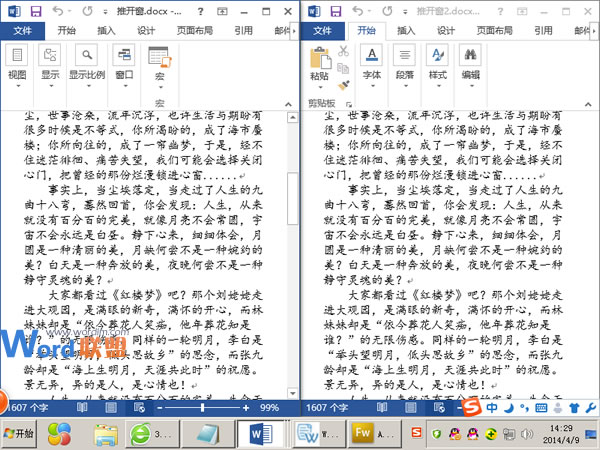Viewport: 600px width, 450px height.
Task: Click scrollbar up arrow in left document
Action: [x=293, y=117]
